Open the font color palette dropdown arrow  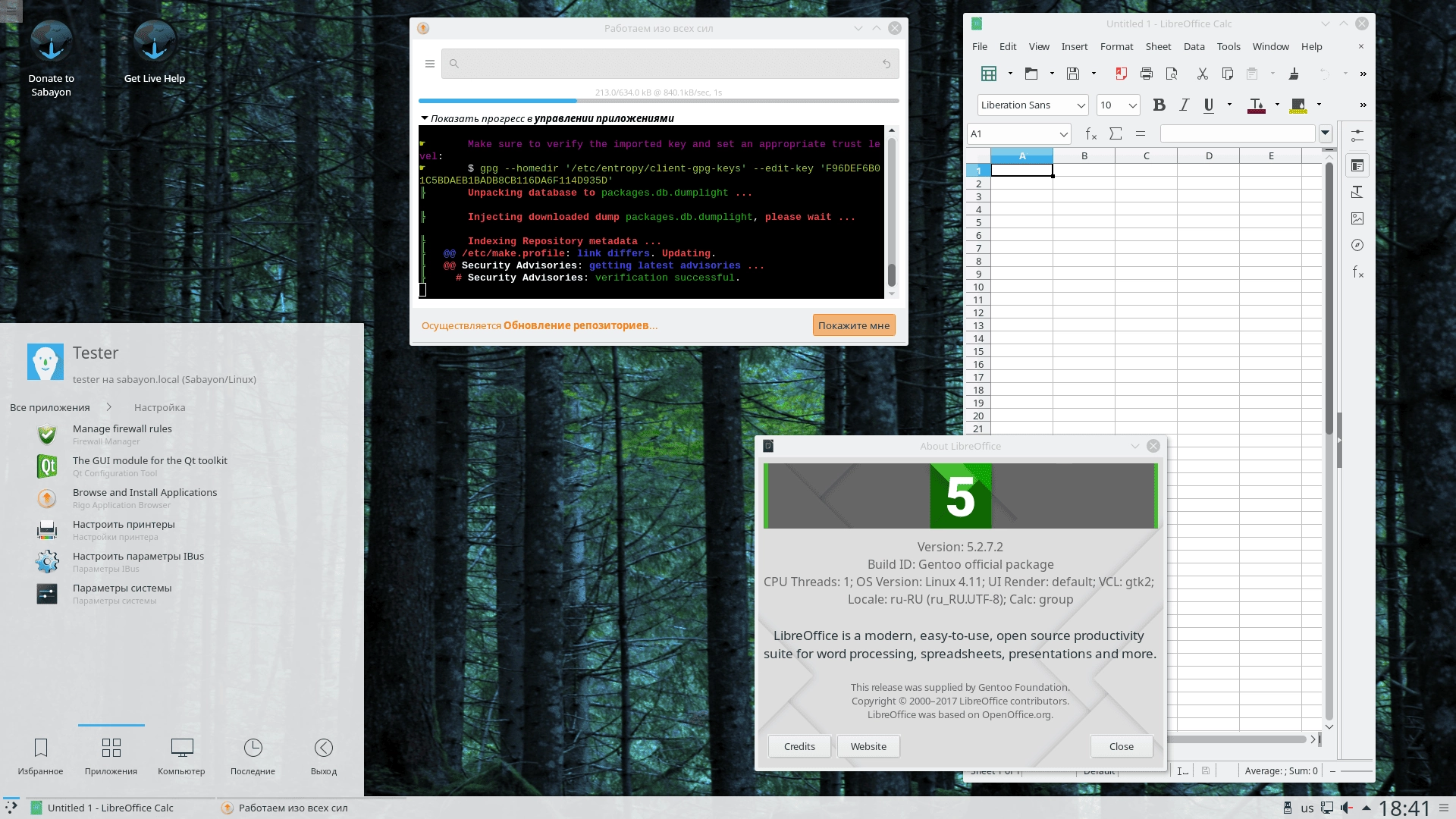pos(1277,105)
